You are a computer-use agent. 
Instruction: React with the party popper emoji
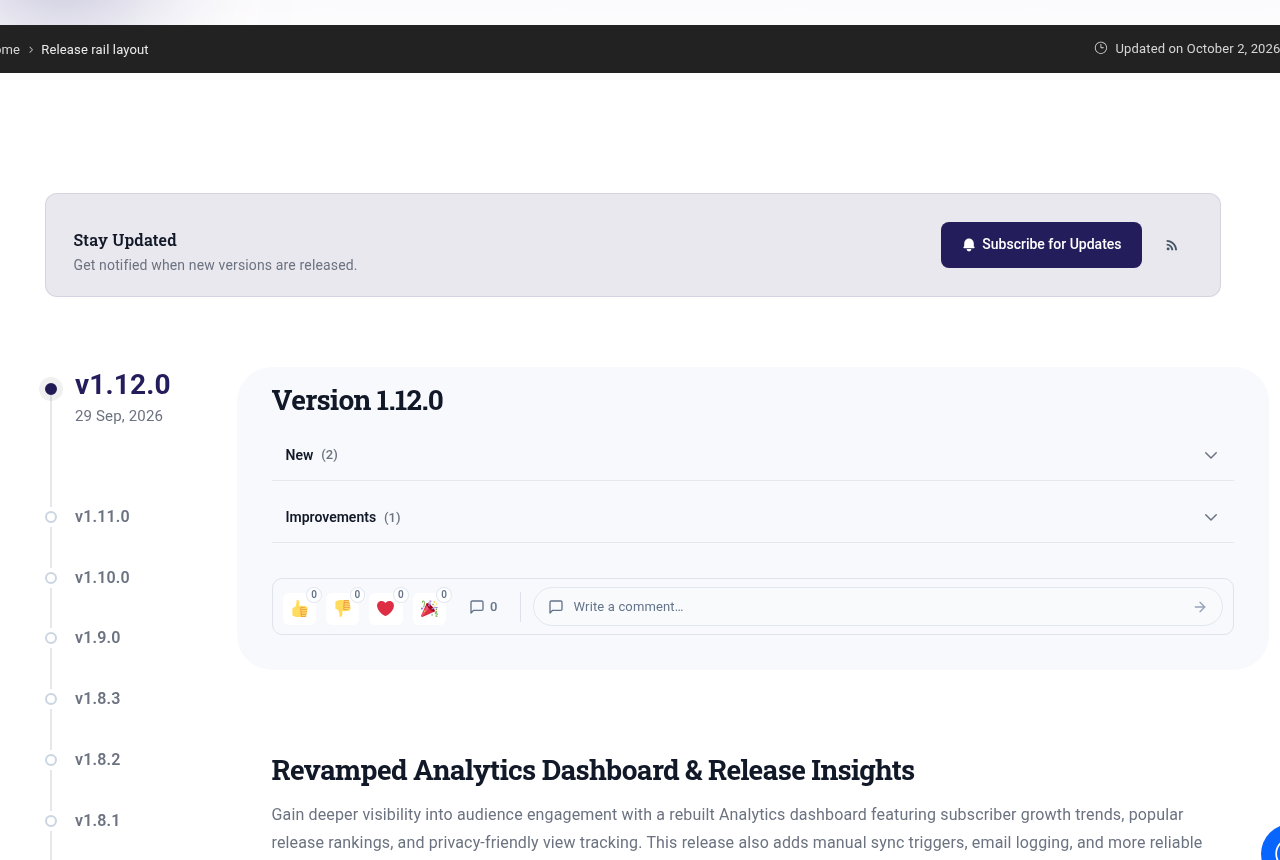[x=429, y=608]
